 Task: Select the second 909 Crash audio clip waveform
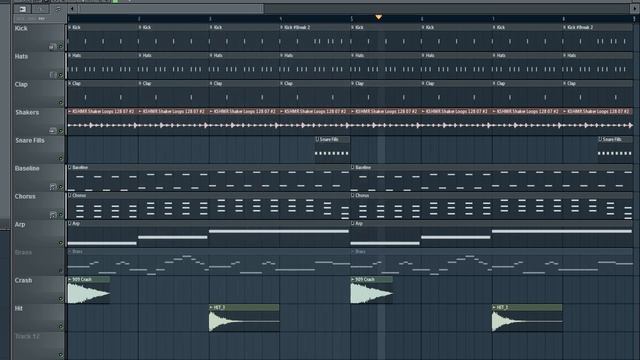coord(371,293)
